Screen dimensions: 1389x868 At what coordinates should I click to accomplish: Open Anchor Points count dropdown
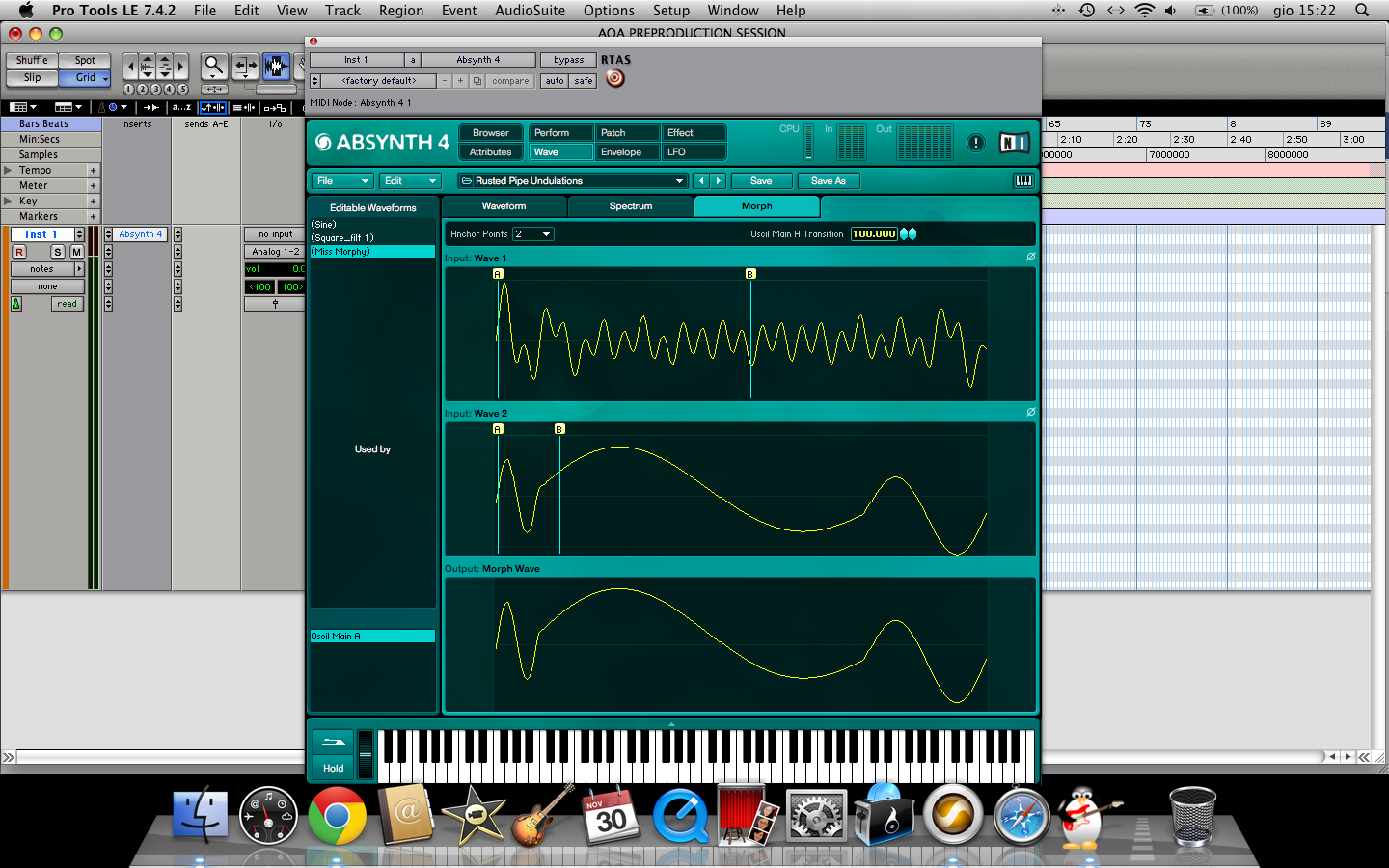point(533,233)
